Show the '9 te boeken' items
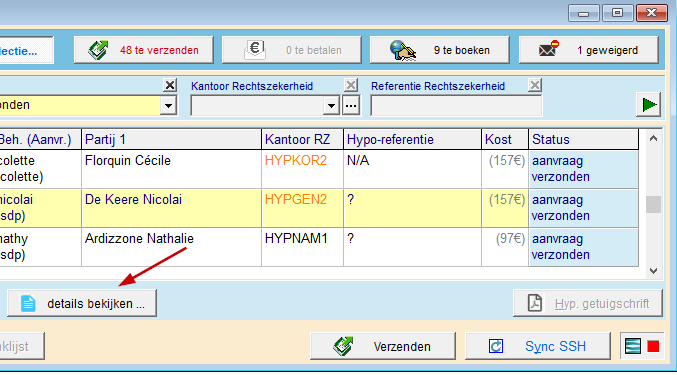The height and width of the screenshot is (375, 677). (440, 50)
